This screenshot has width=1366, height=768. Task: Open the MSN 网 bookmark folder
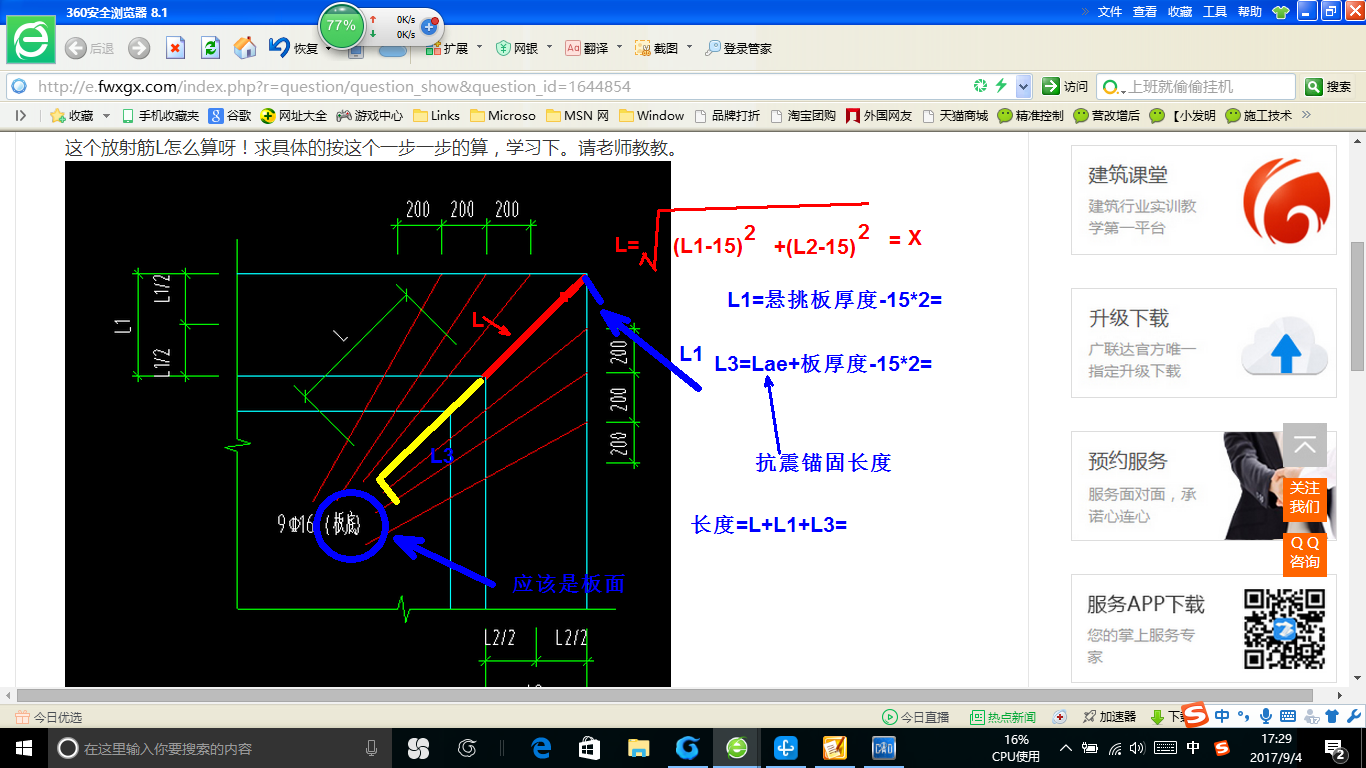click(576, 115)
